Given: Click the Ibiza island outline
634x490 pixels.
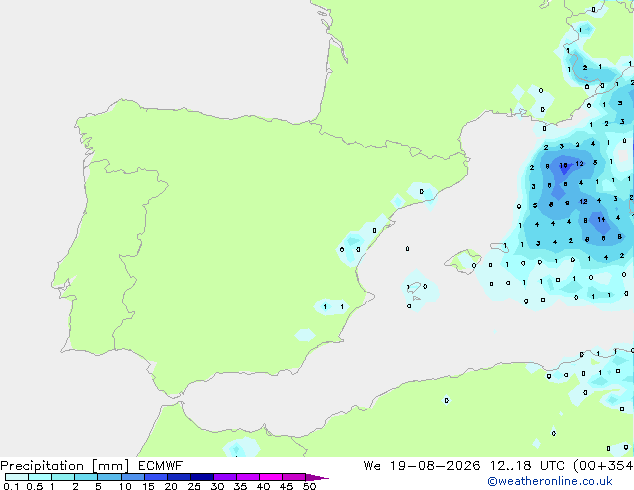Looking at the screenshot, I should coord(413,287).
